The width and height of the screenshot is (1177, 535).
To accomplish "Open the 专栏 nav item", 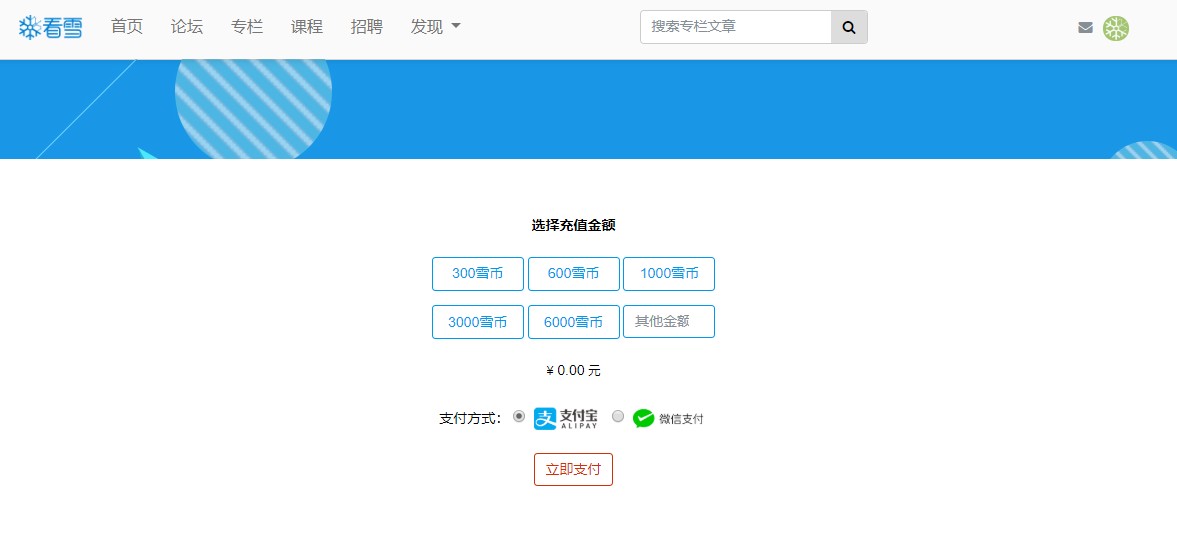I will click(247, 27).
